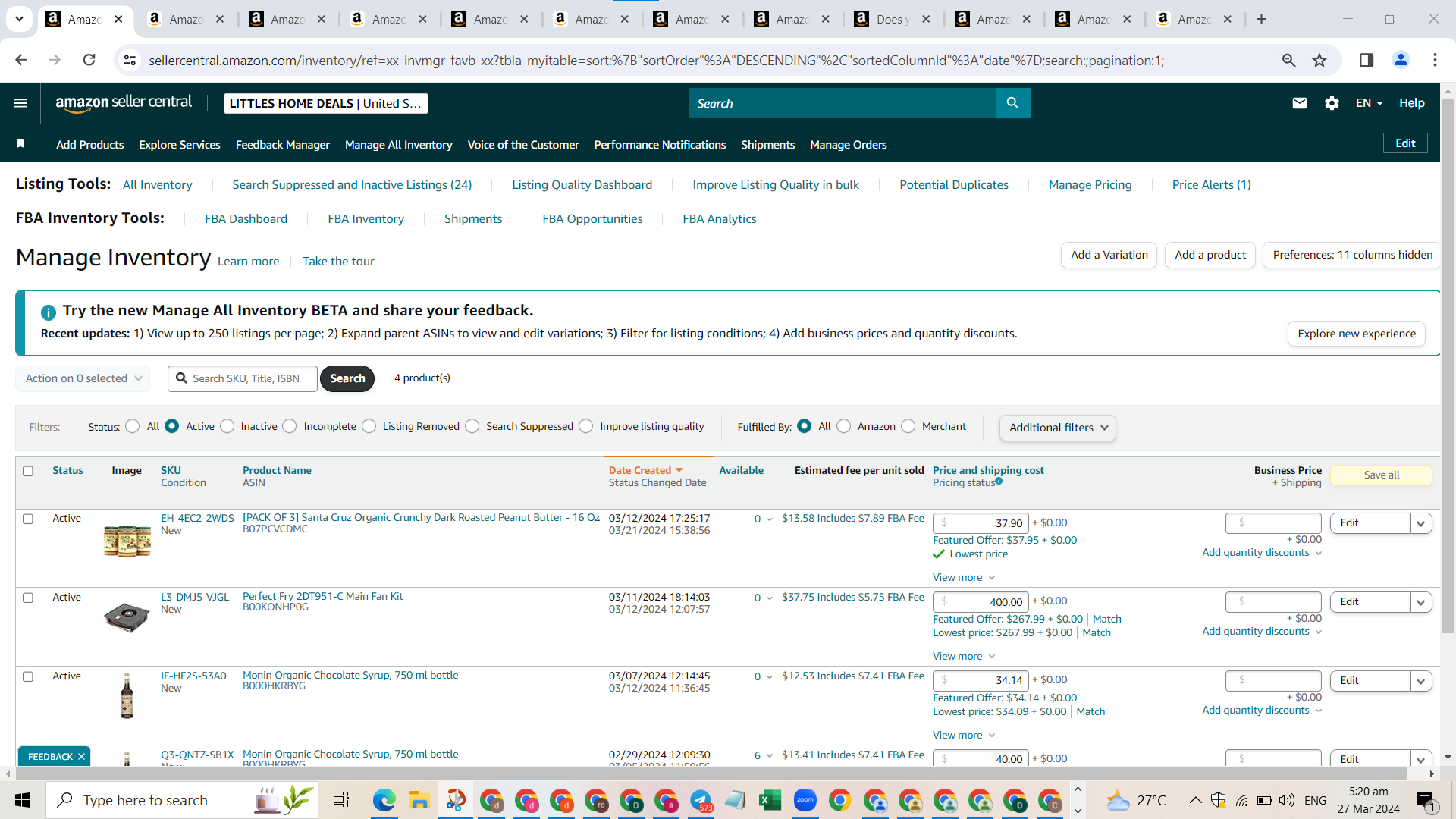This screenshot has width=1456, height=819.
Task: Open the Windows Start menu
Action: pyautogui.click(x=23, y=800)
